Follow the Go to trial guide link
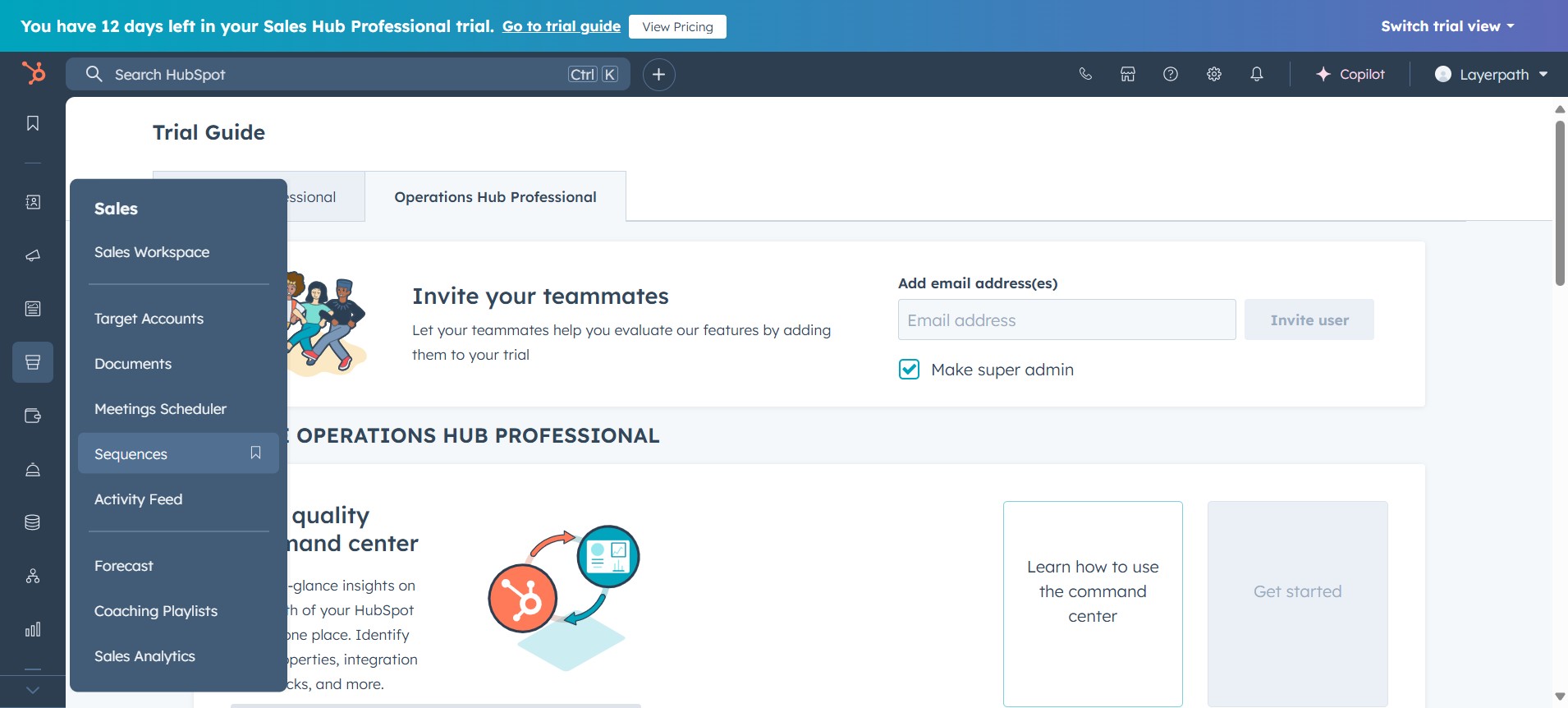 pyautogui.click(x=562, y=26)
